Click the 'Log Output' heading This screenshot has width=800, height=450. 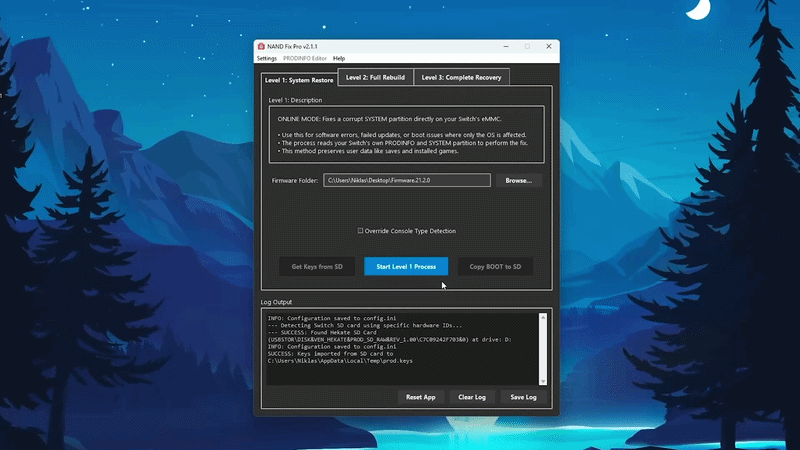276,302
